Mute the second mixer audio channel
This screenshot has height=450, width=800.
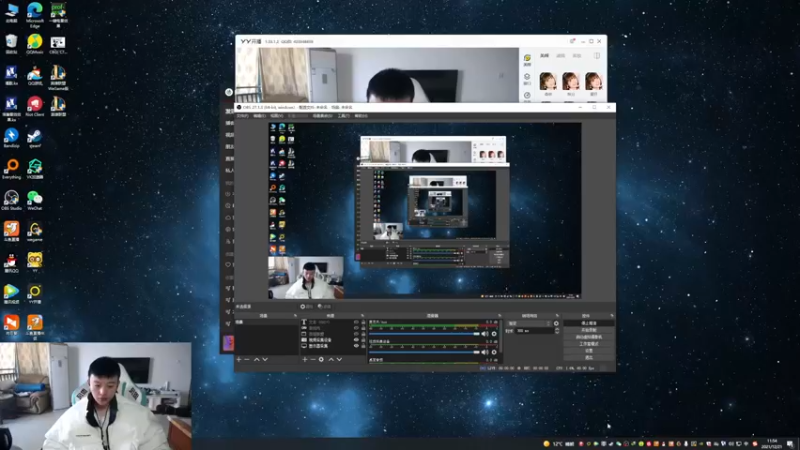tap(485, 352)
